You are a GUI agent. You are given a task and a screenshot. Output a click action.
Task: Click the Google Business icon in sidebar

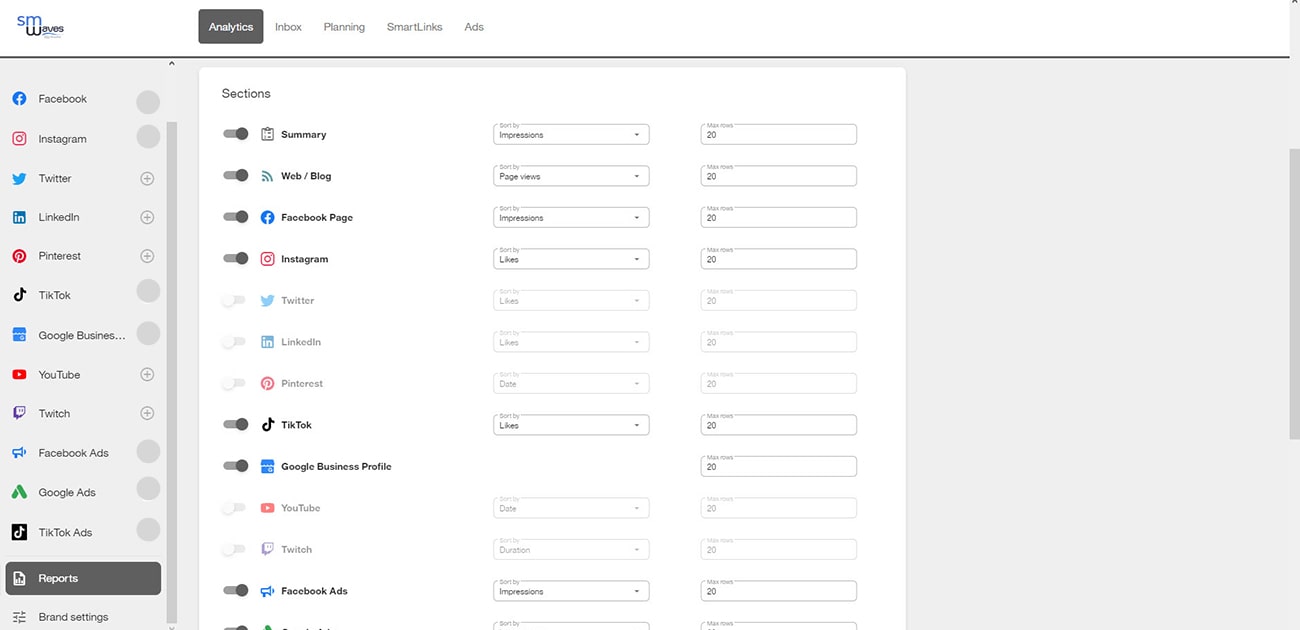(19, 335)
